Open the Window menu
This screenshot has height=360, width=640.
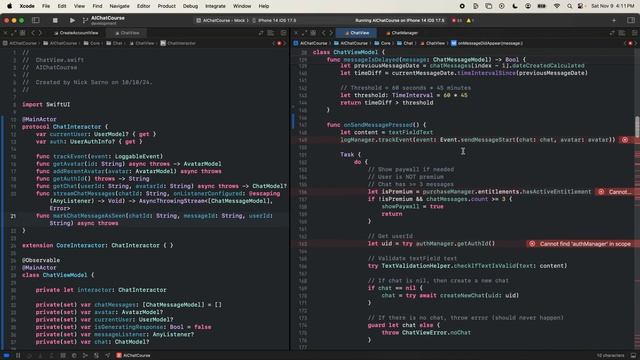coord(242,6)
